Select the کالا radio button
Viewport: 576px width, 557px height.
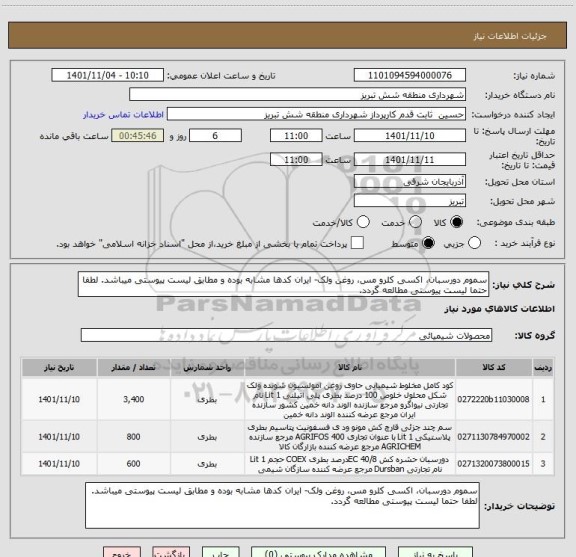coord(457,222)
